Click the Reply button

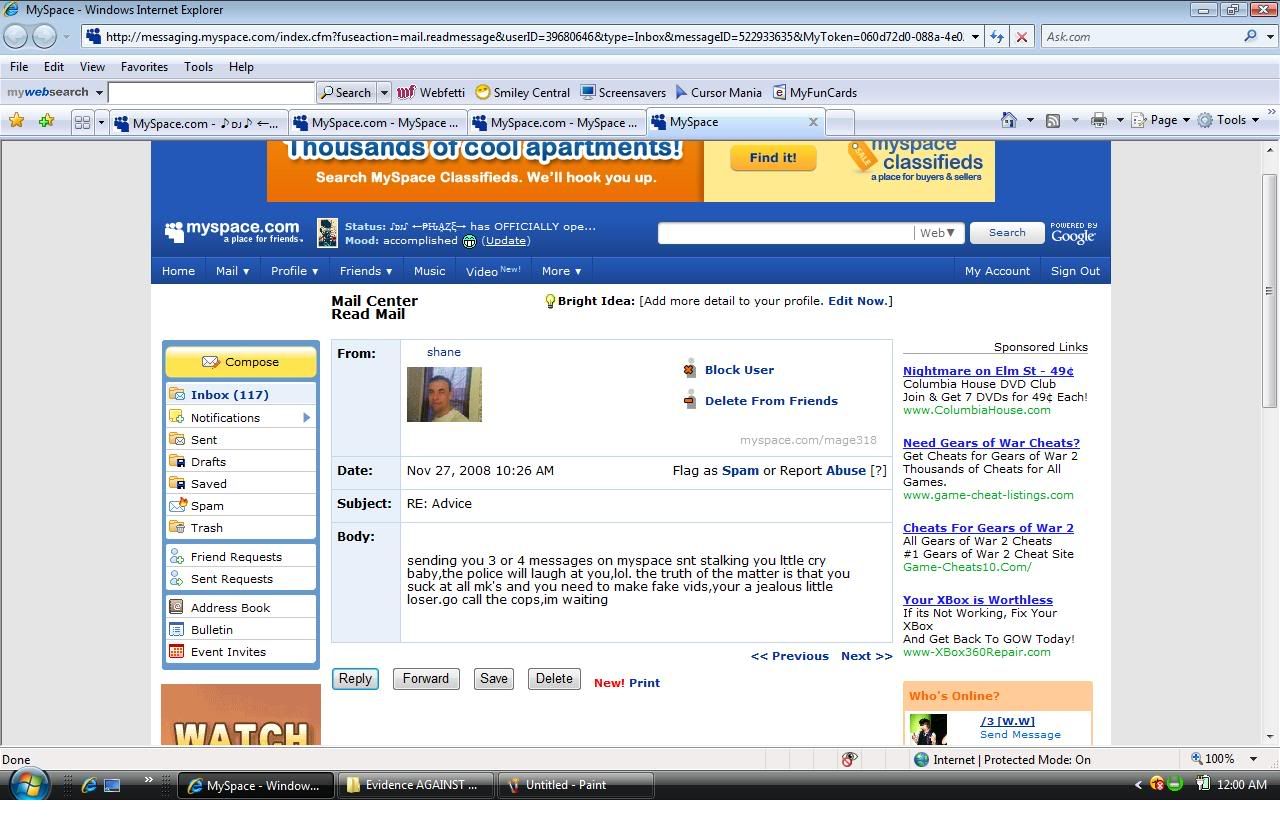[x=355, y=678]
